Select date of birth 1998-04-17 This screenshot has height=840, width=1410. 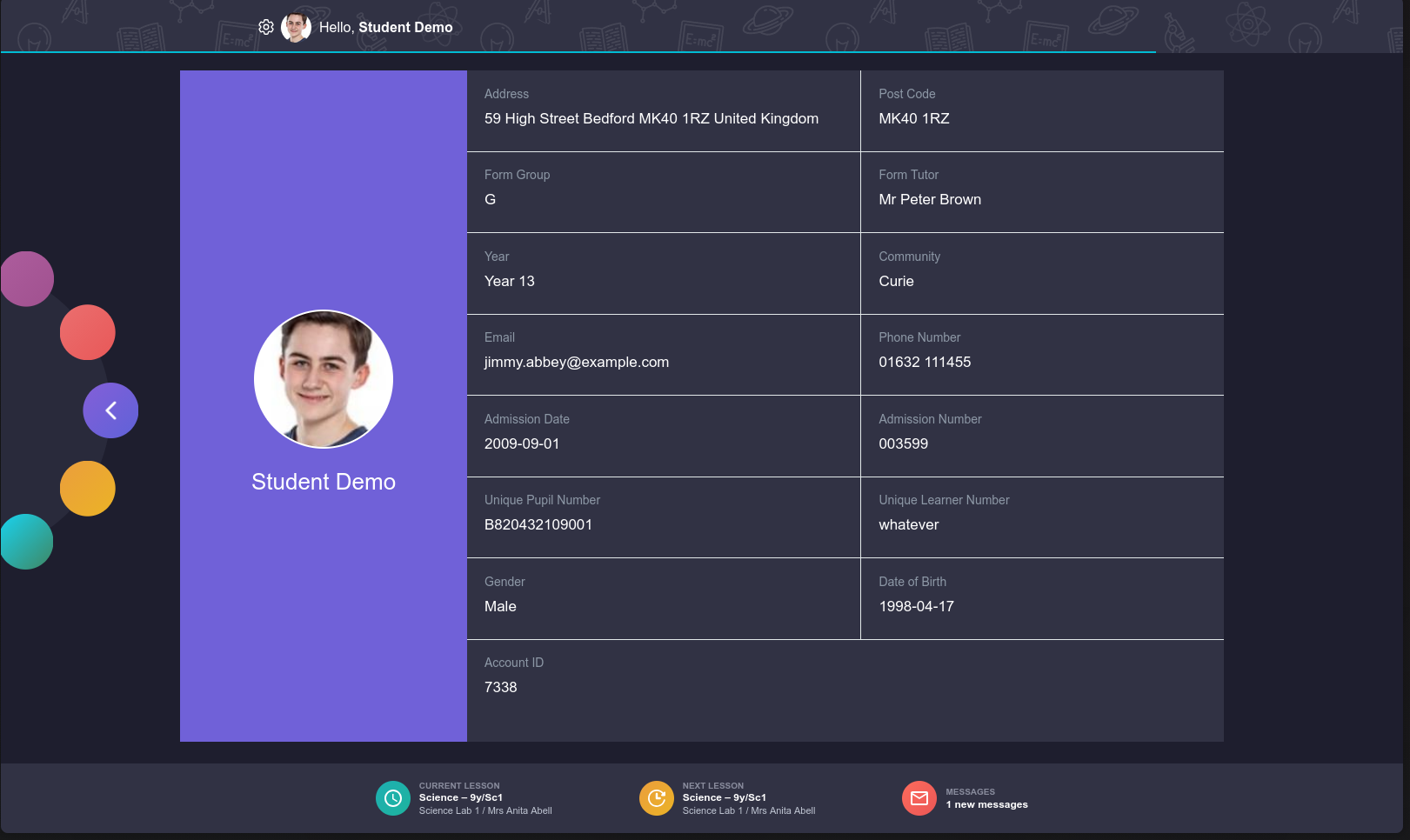click(x=917, y=606)
